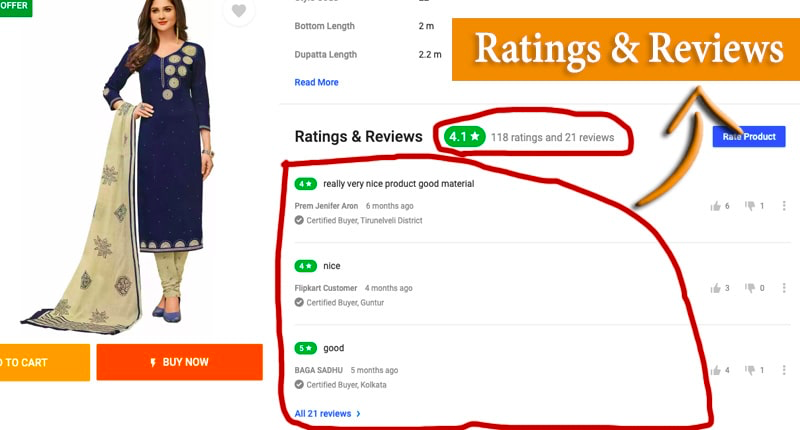Click the BUY NOW button
The height and width of the screenshot is (430, 800).
coord(180,362)
